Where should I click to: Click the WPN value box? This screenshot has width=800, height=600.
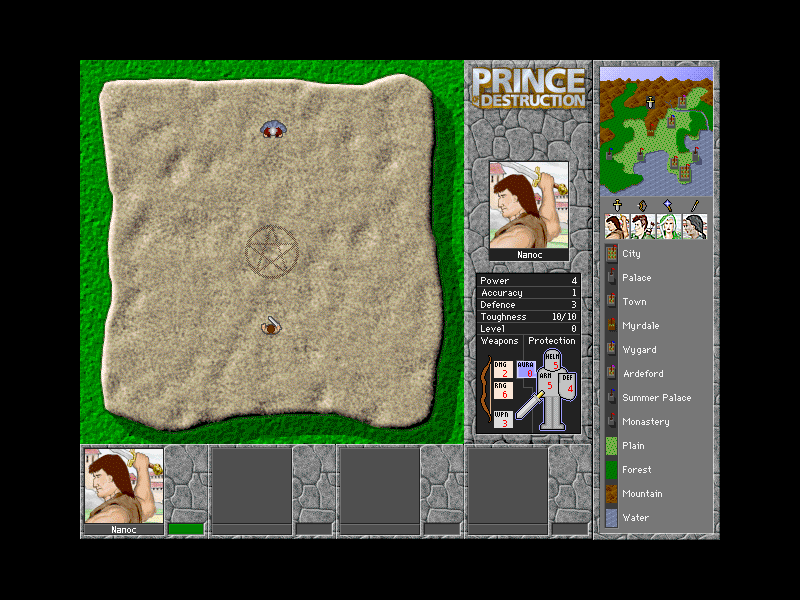(x=503, y=419)
